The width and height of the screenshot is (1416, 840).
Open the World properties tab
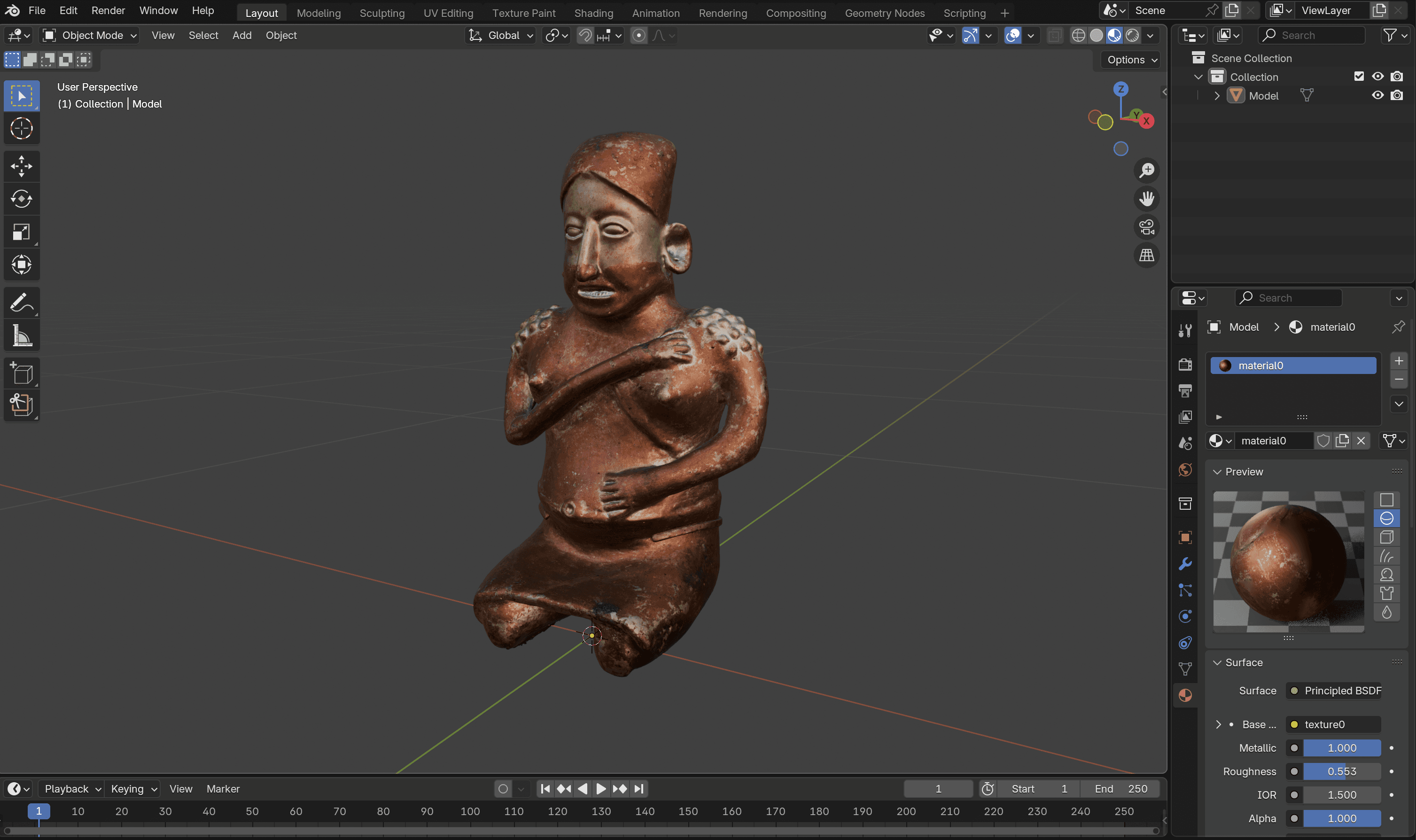[x=1185, y=470]
